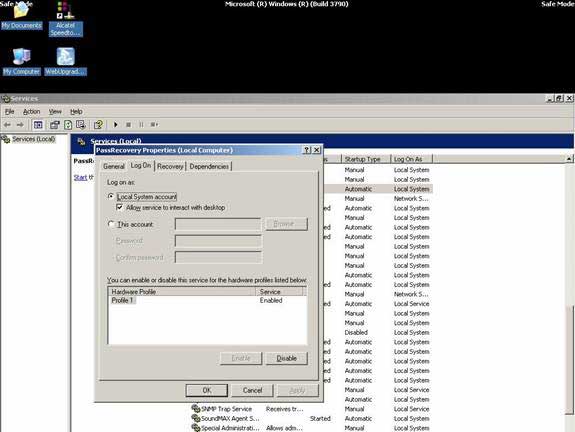Open the Alcatel Speedto... desktop icon

pyautogui.click(x=66, y=18)
